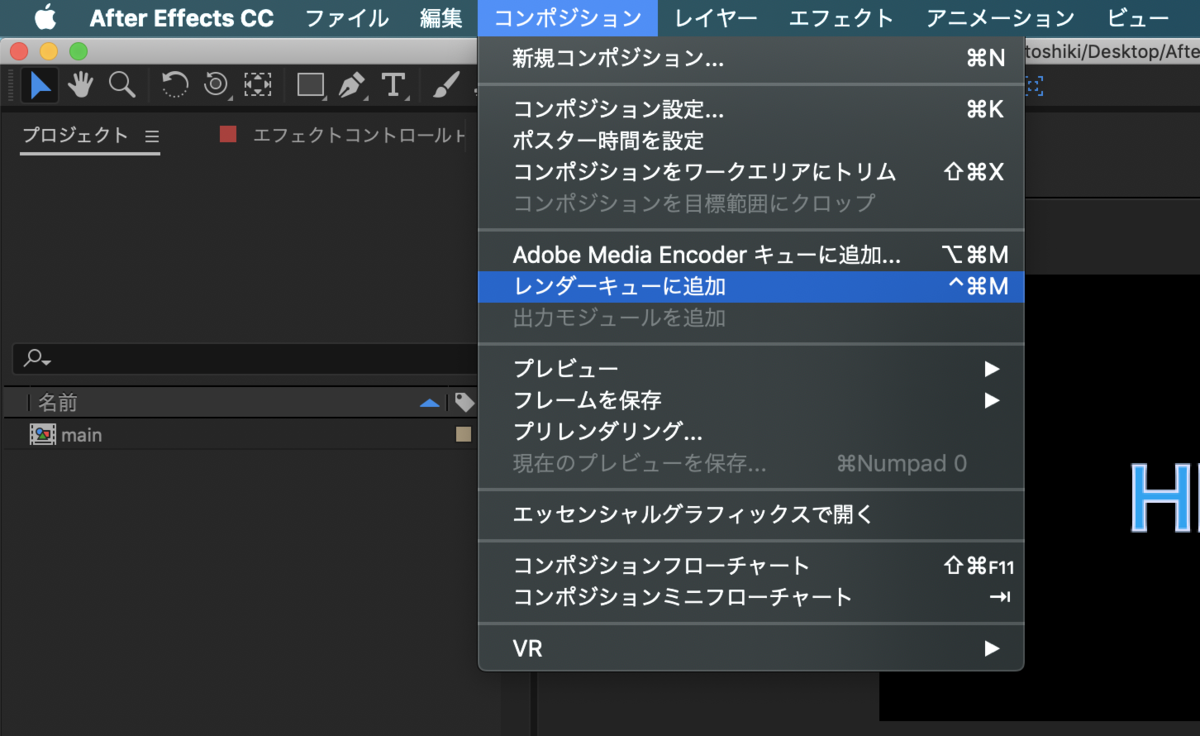The width and height of the screenshot is (1200, 736).
Task: Select the Hand tool
Action: (81, 86)
